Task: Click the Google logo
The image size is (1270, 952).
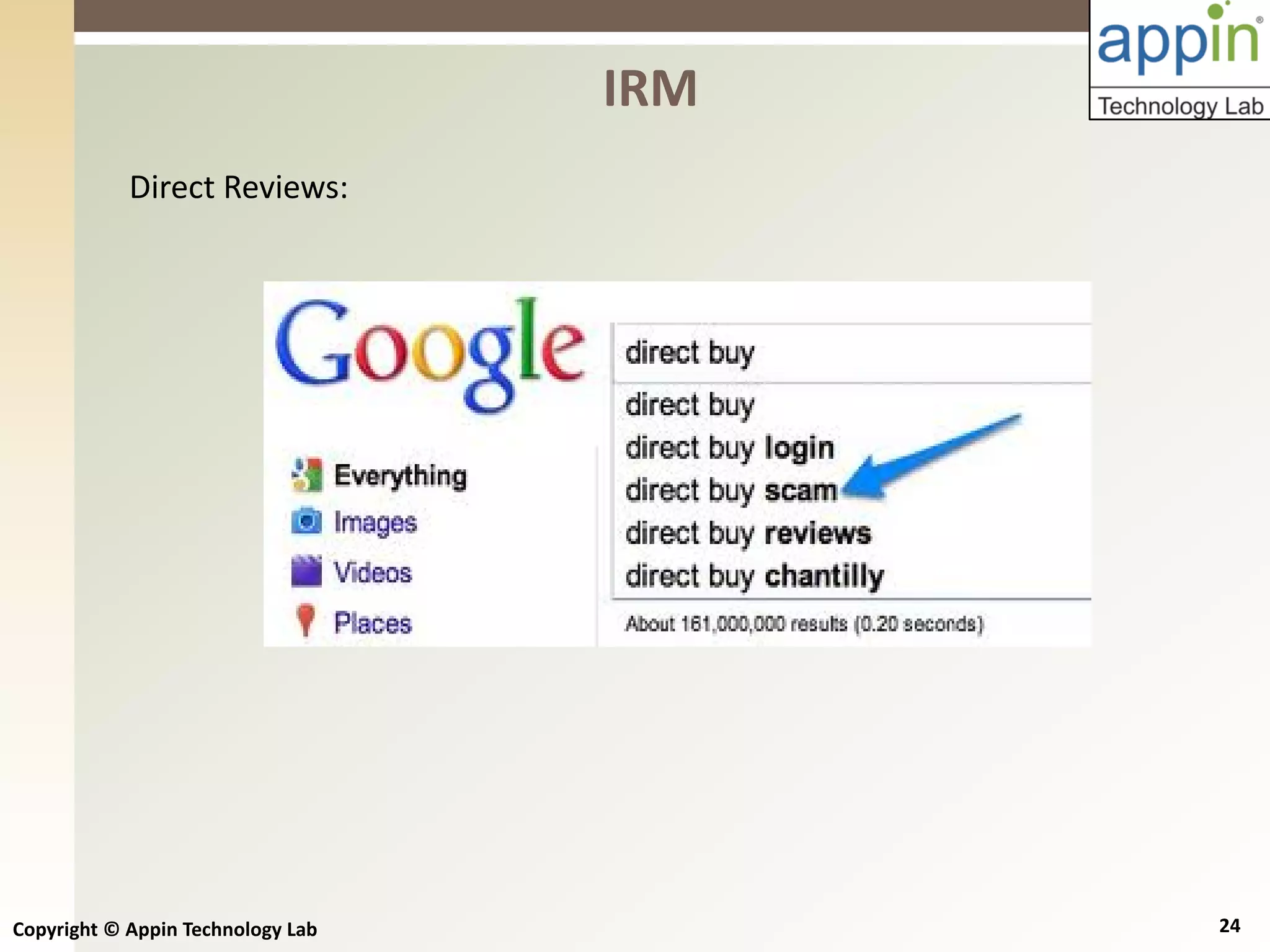Action: pyautogui.click(x=430, y=355)
